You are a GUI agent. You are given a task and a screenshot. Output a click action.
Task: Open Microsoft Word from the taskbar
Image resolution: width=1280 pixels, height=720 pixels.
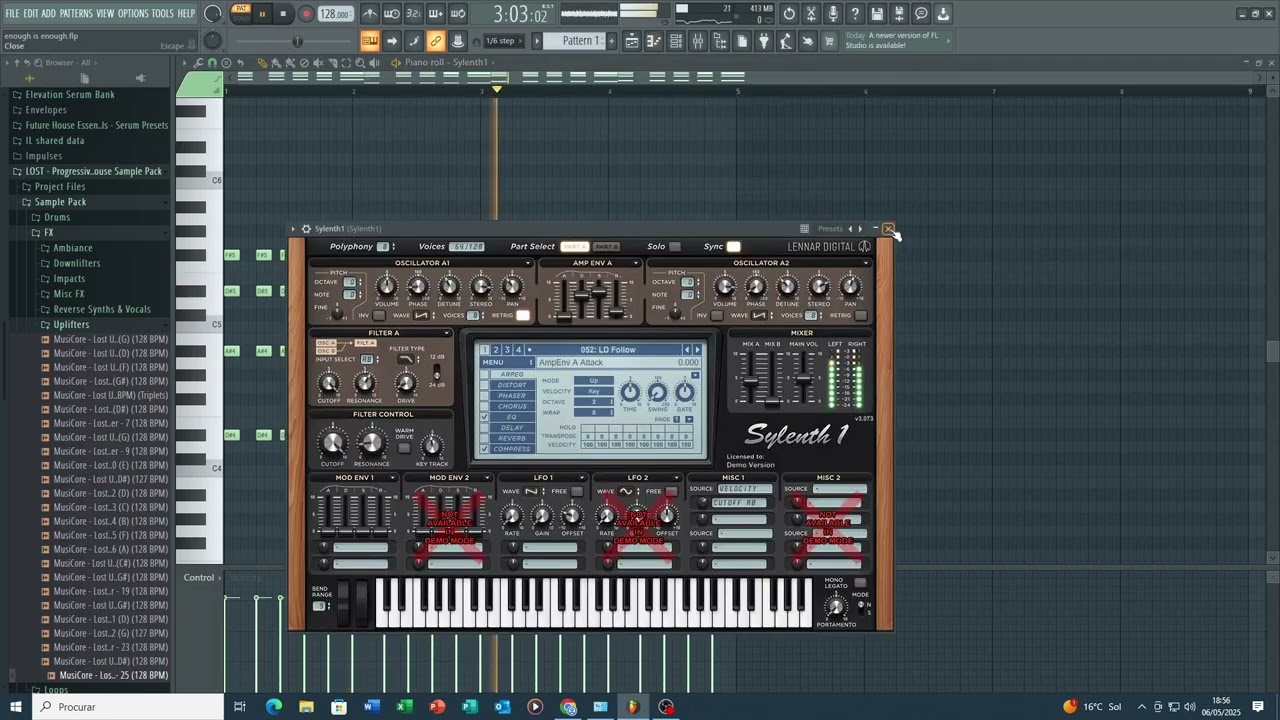pyautogui.click(x=372, y=707)
